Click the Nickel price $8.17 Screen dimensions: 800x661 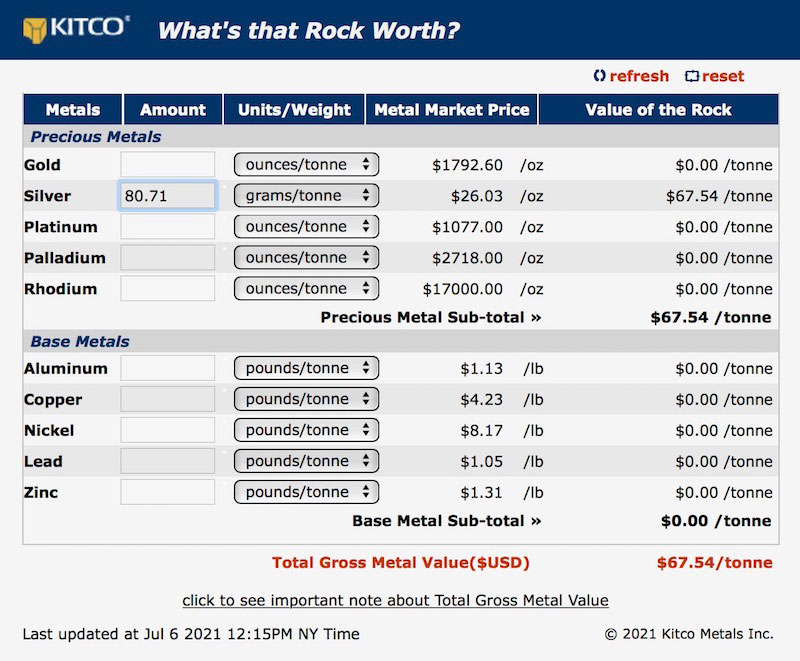[482, 431]
